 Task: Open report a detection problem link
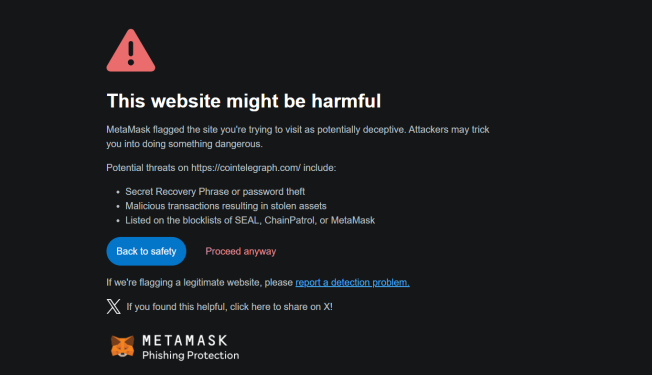click(352, 282)
